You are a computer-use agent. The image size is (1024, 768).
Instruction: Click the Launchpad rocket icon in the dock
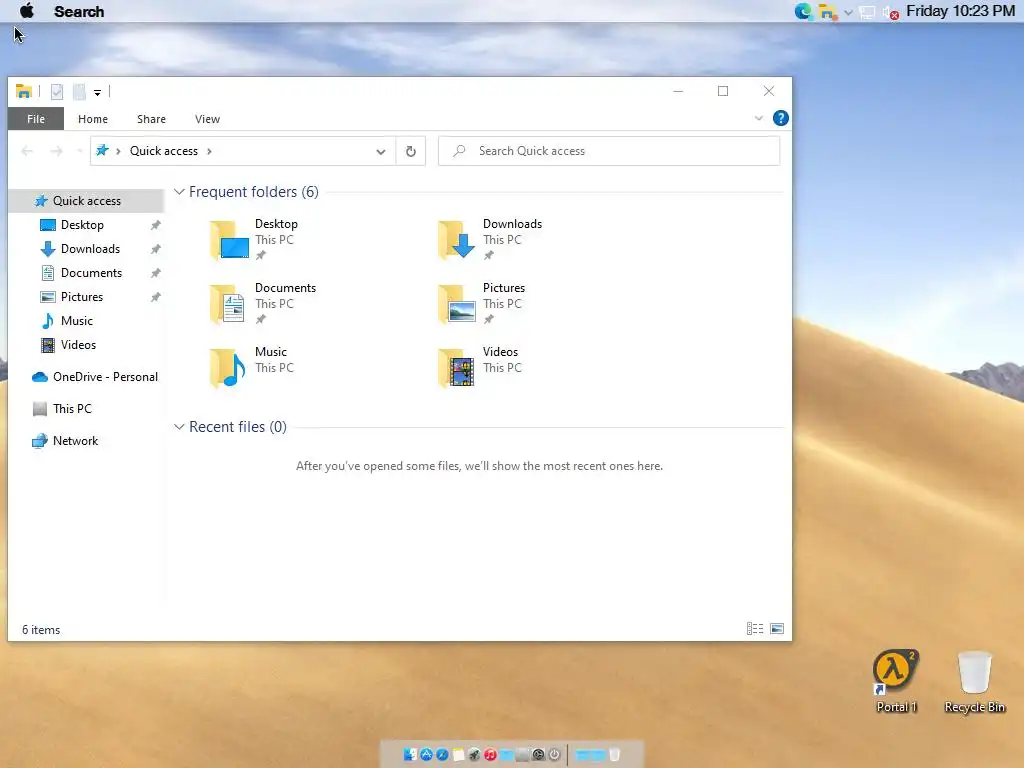click(474, 755)
